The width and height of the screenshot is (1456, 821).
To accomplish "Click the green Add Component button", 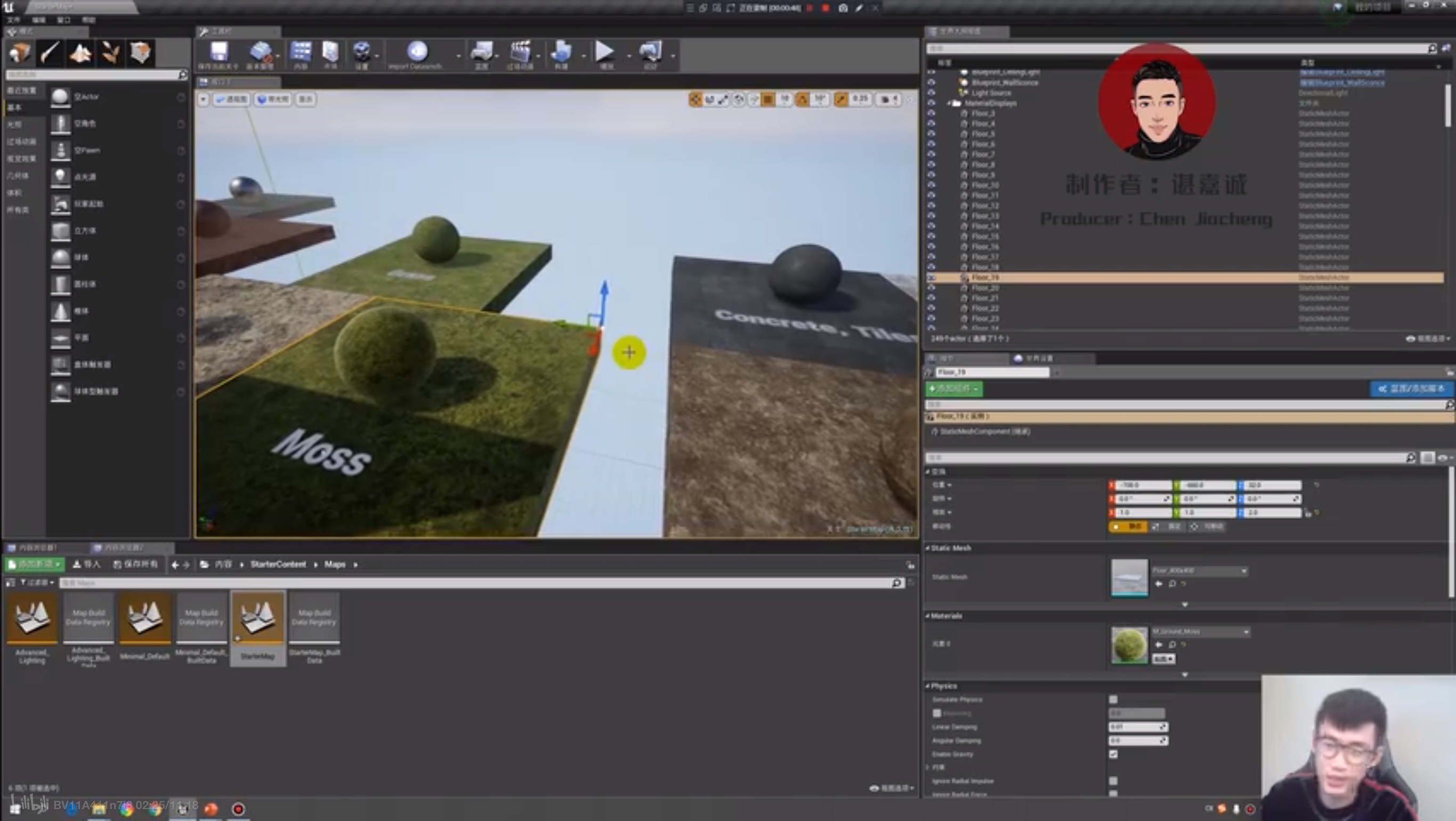I will coord(953,389).
